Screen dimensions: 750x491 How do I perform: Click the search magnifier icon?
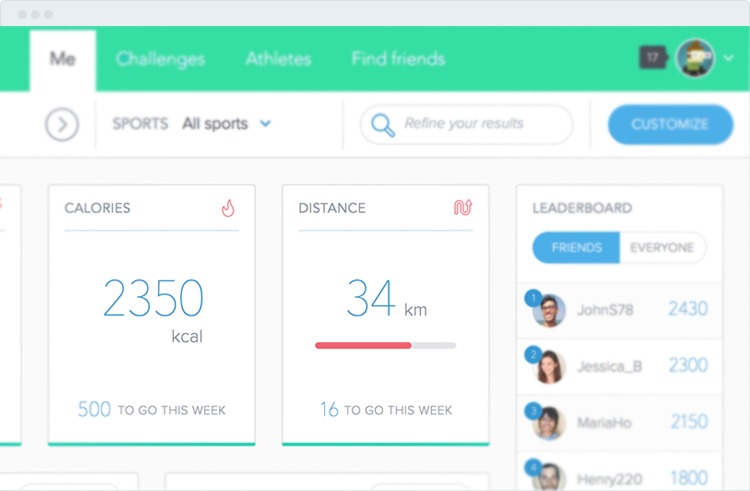(383, 125)
